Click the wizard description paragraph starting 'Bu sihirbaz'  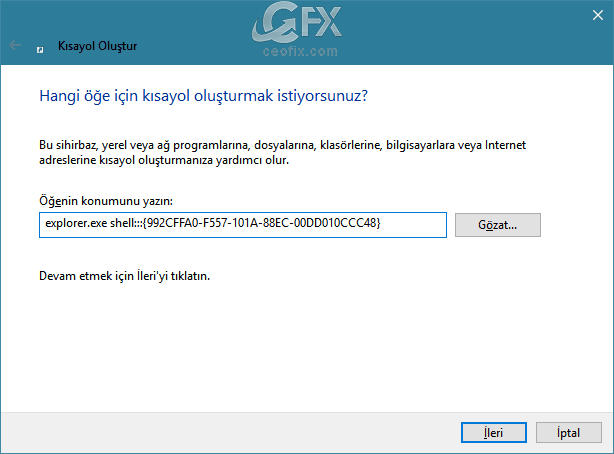[282, 152]
